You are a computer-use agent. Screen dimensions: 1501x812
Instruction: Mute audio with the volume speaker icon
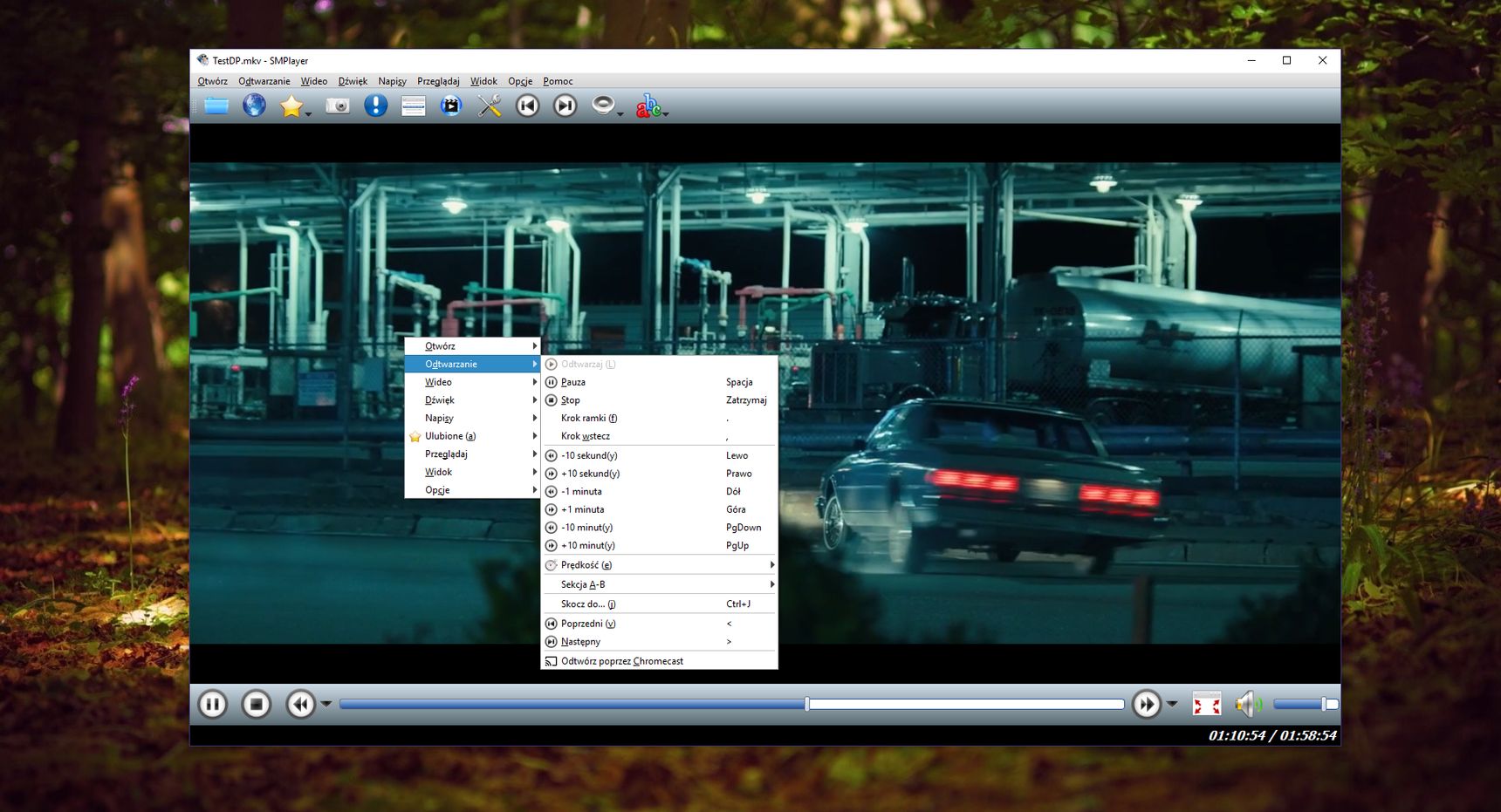tap(1248, 704)
